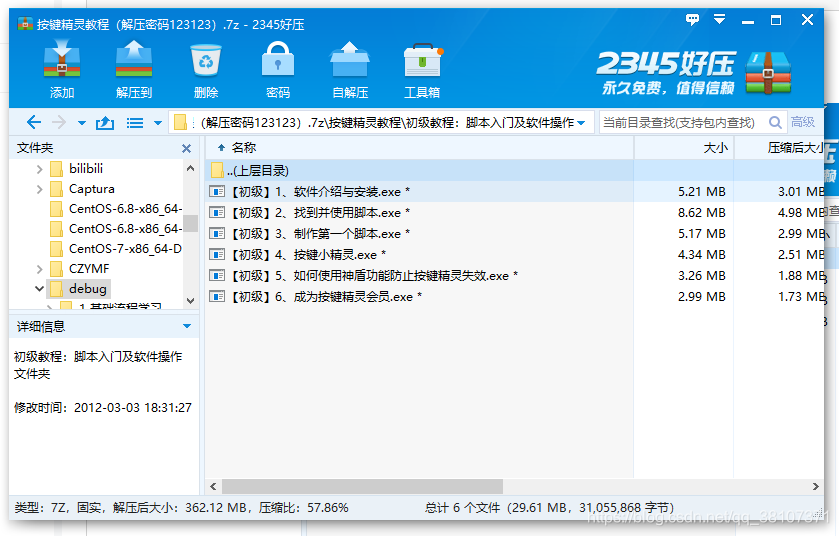Click the 高级 (Advanced) search link
Image resolution: width=839 pixels, height=536 pixels.
[803, 122]
